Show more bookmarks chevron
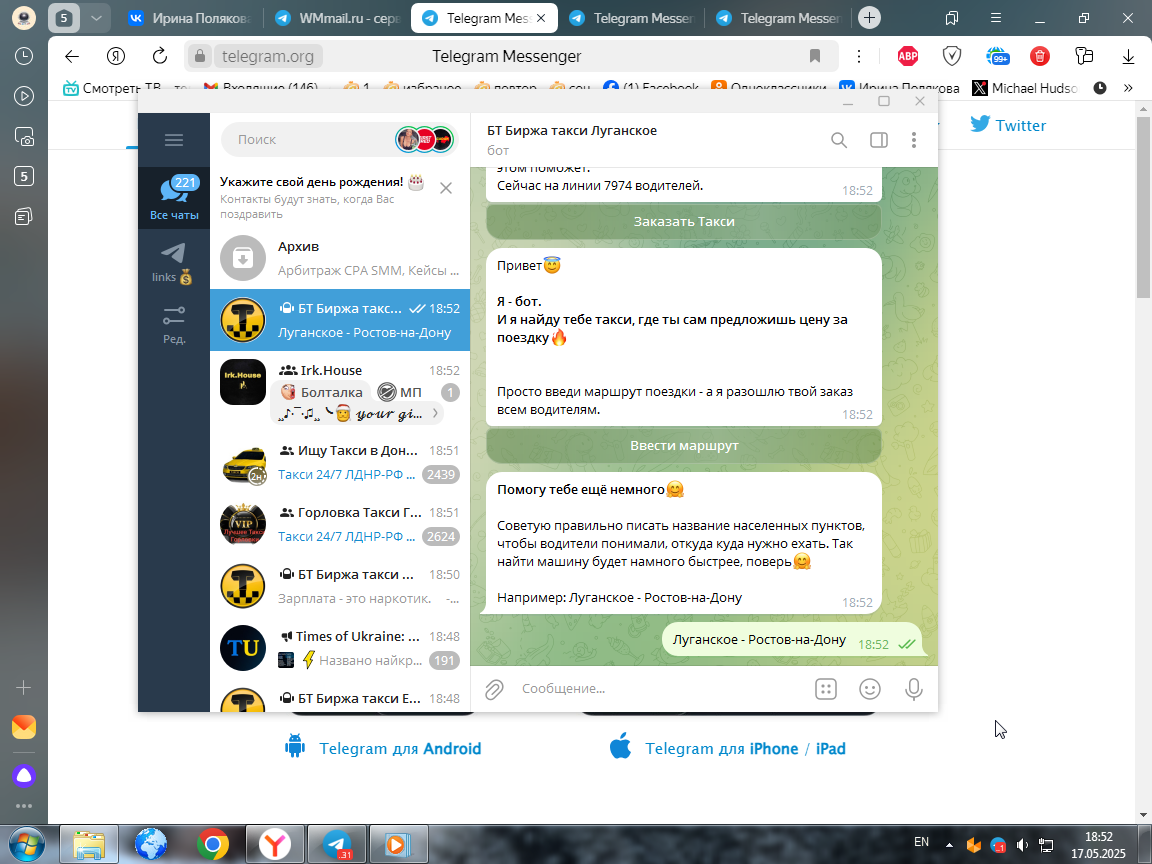The image size is (1152, 864). (x=1128, y=88)
